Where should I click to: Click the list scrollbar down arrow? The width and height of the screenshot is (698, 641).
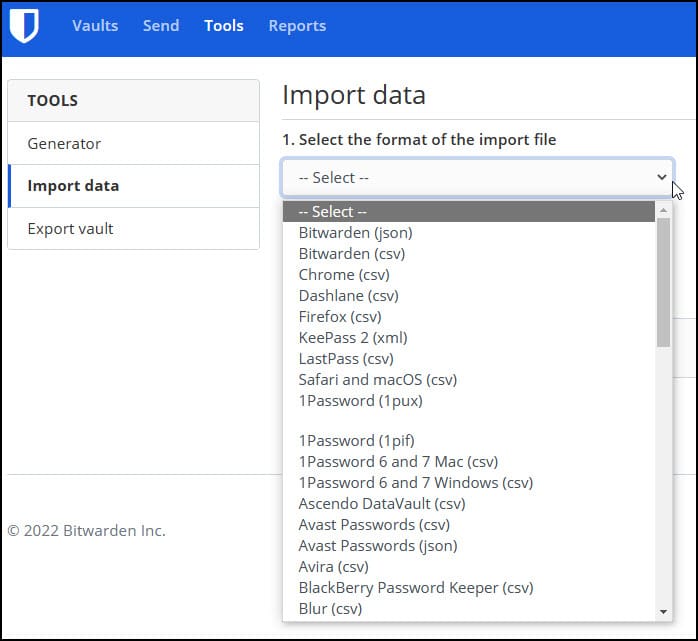pyautogui.click(x=663, y=612)
